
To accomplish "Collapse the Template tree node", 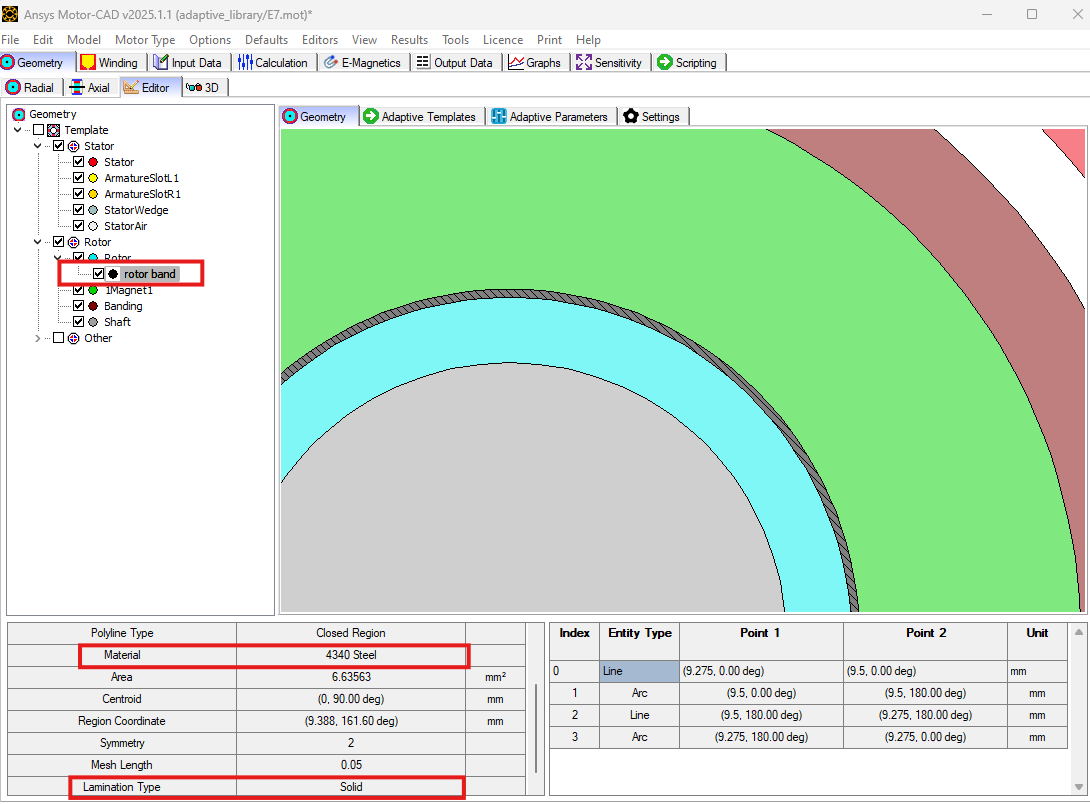I will (x=17, y=130).
